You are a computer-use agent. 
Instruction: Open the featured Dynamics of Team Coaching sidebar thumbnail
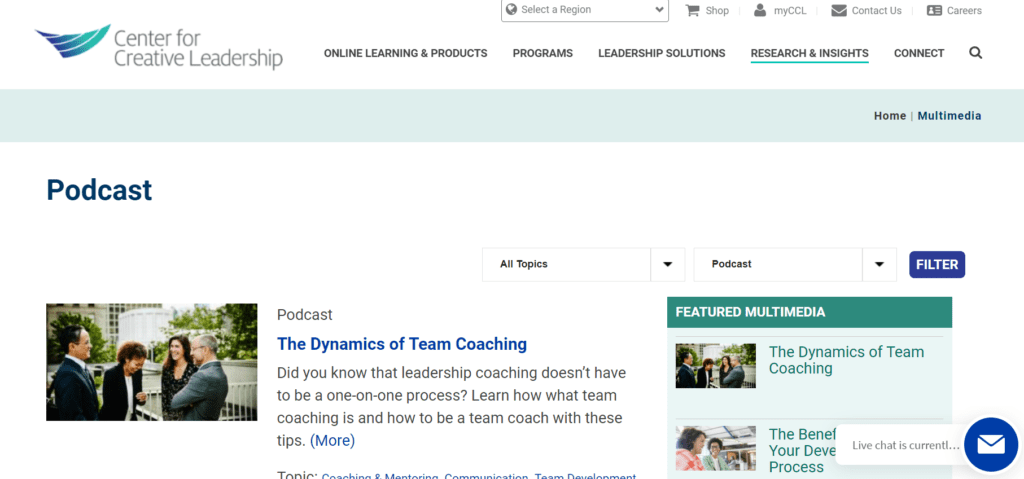pyautogui.click(x=716, y=366)
